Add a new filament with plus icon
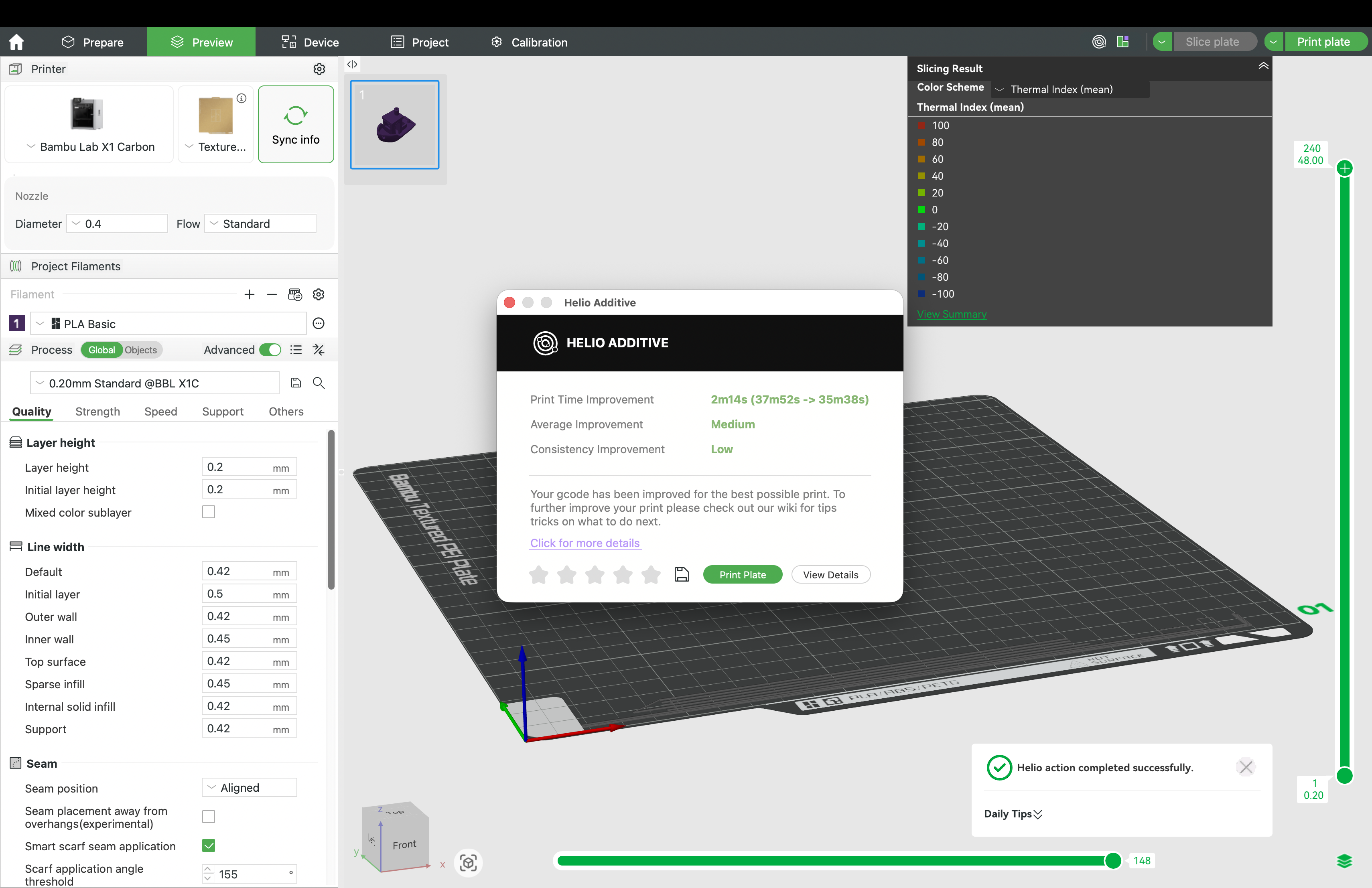 (249, 294)
